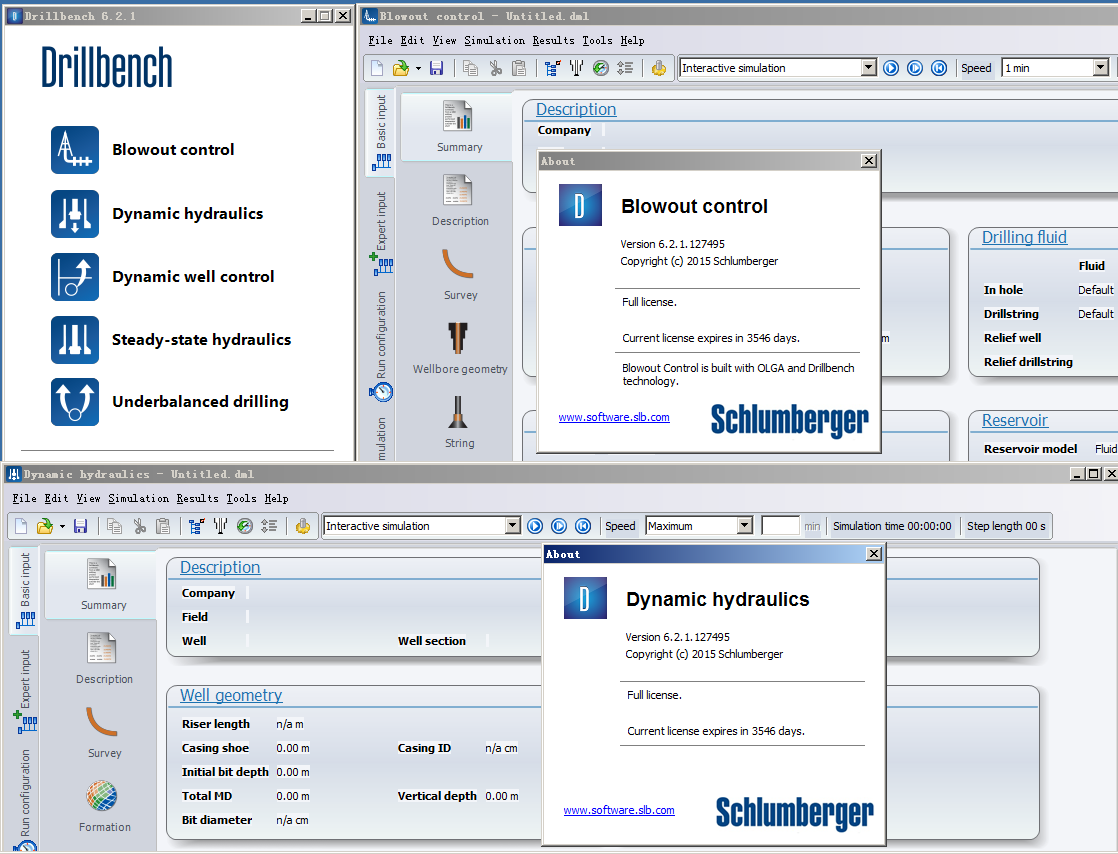
Task: Open www.software.slb.com link in Blowout control About
Action: pyautogui.click(x=614, y=417)
